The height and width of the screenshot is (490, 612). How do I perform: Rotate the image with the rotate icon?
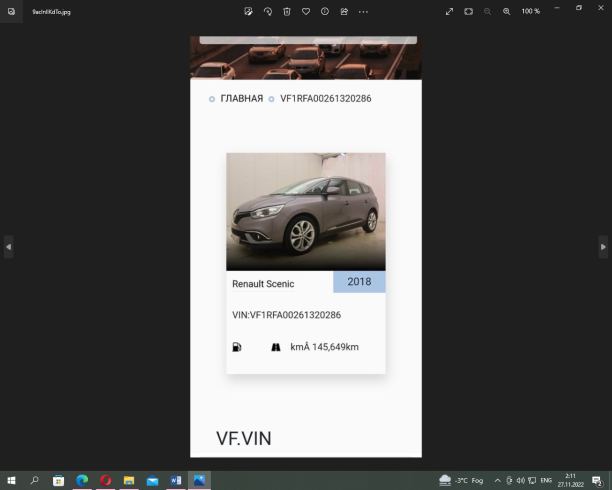coord(268,12)
